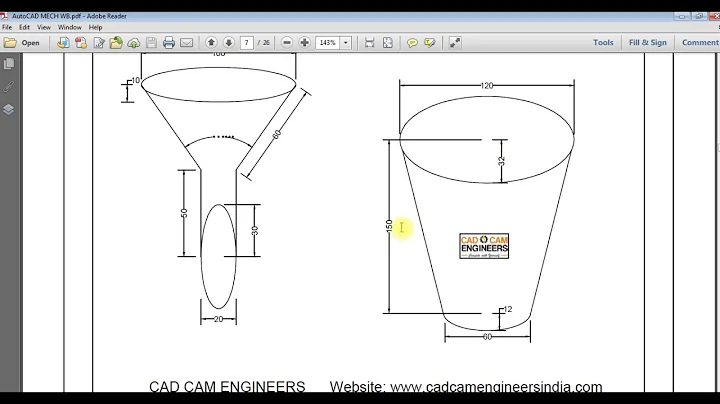Open the View menu
This screenshot has width=720, height=404.
(x=44, y=28)
